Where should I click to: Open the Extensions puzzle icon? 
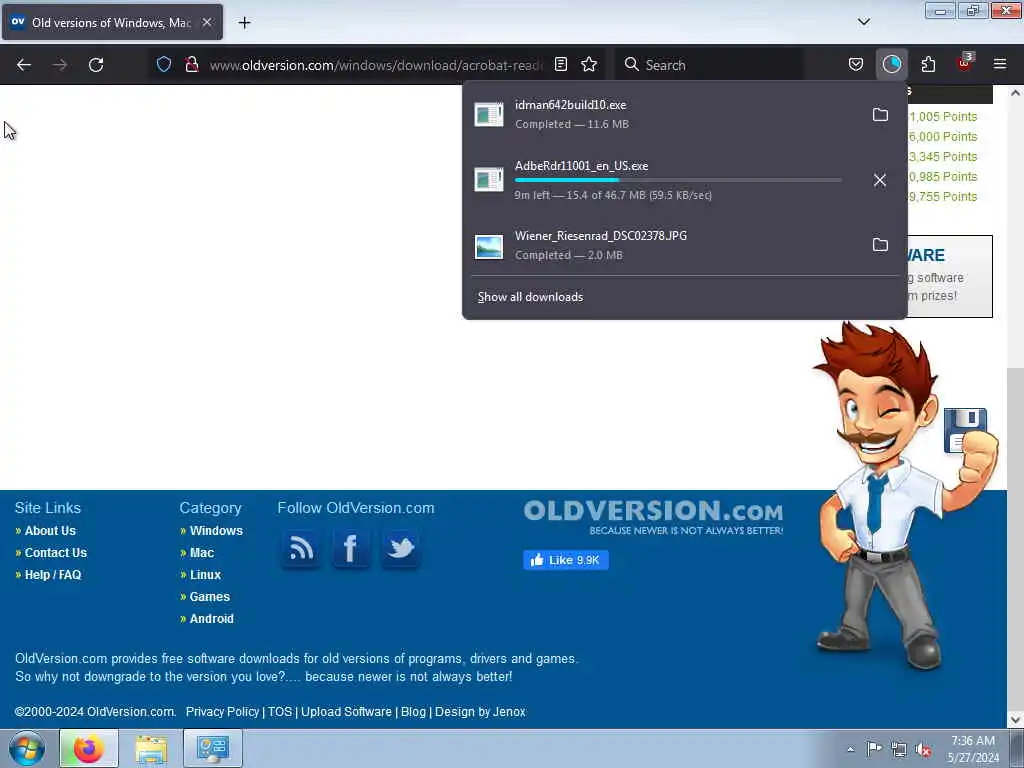pyautogui.click(x=928, y=64)
